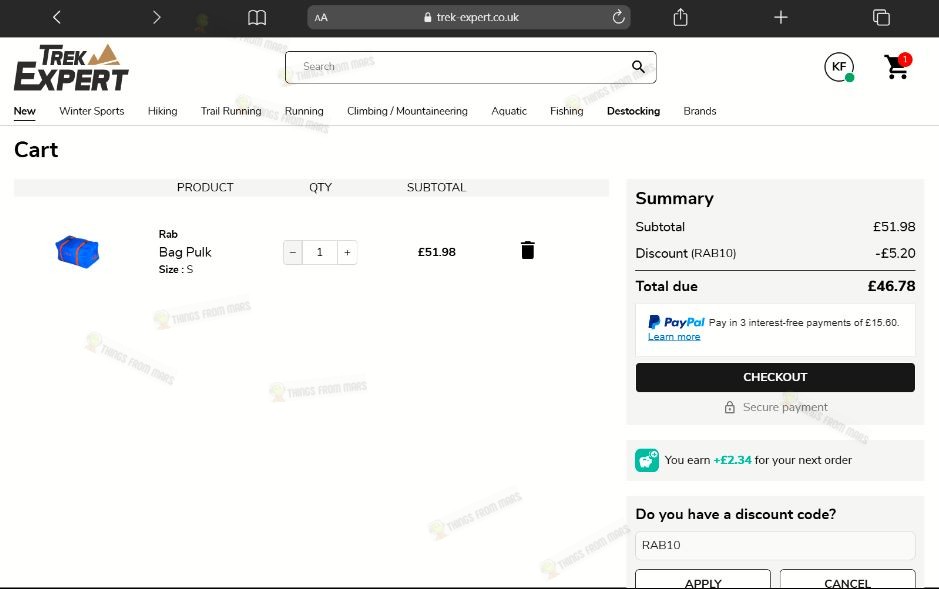Open the Hiking category
The width and height of the screenshot is (939, 589).
pyautogui.click(x=162, y=111)
